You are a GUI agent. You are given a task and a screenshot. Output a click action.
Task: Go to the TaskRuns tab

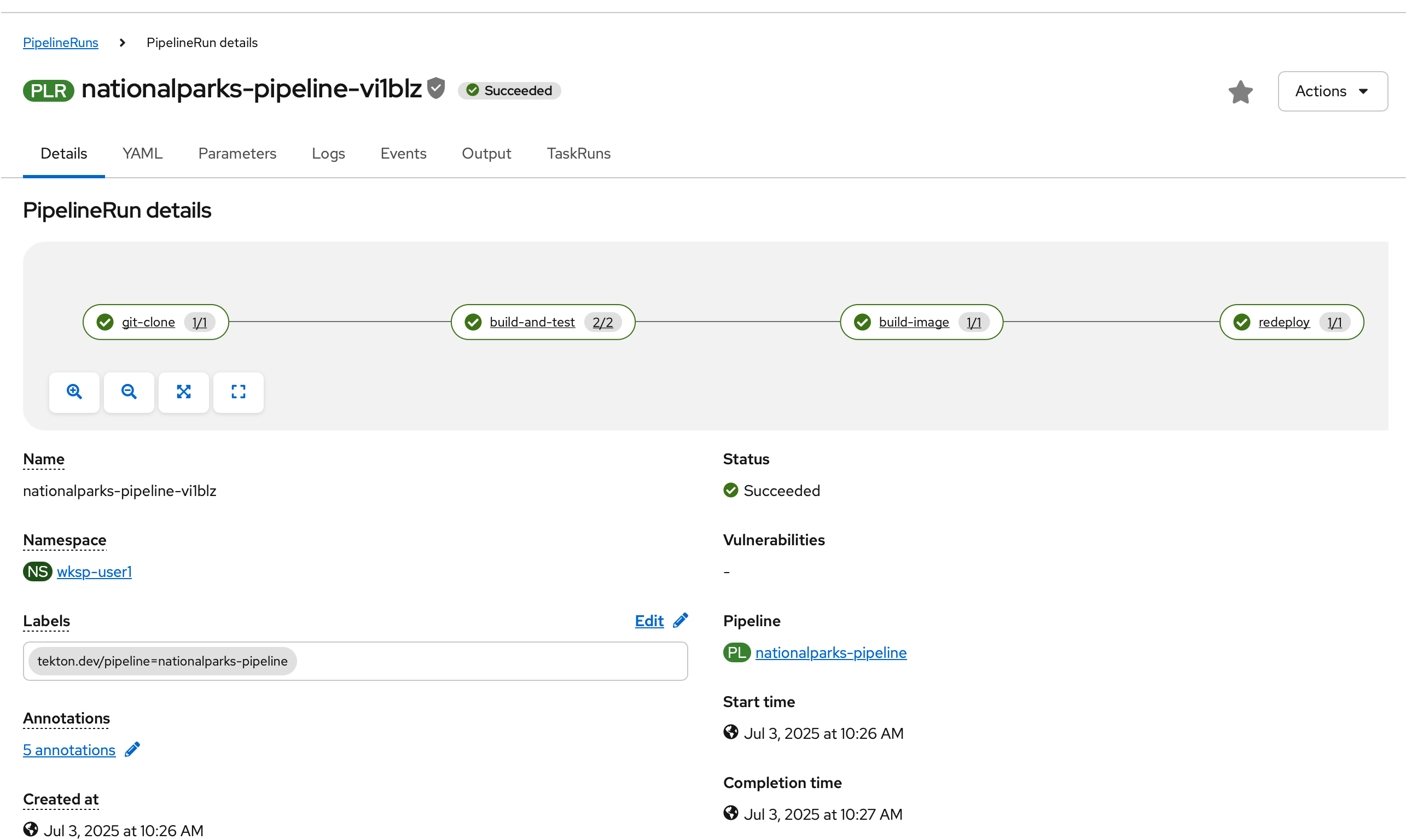tap(578, 153)
